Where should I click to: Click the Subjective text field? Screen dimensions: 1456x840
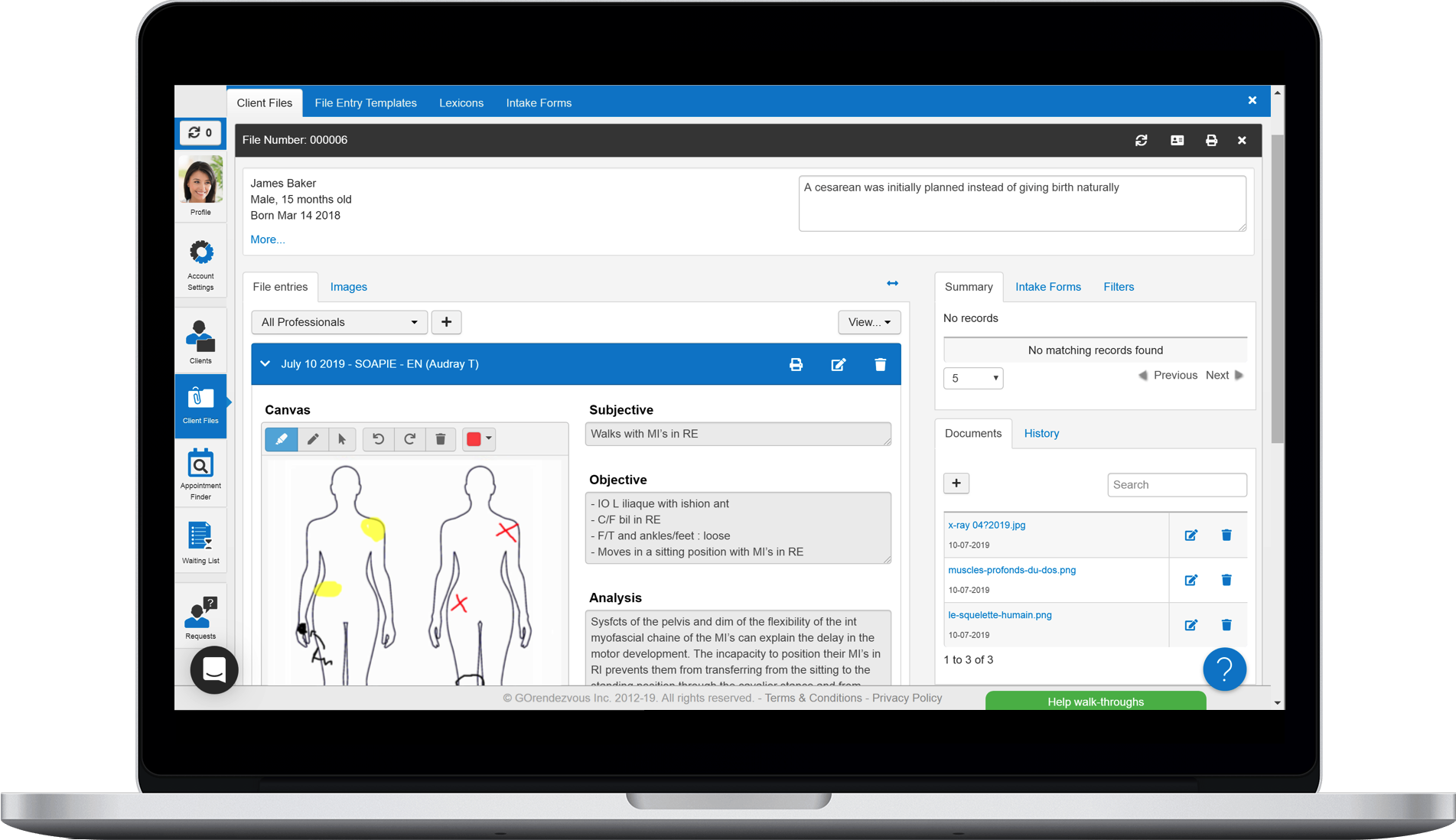(738, 434)
